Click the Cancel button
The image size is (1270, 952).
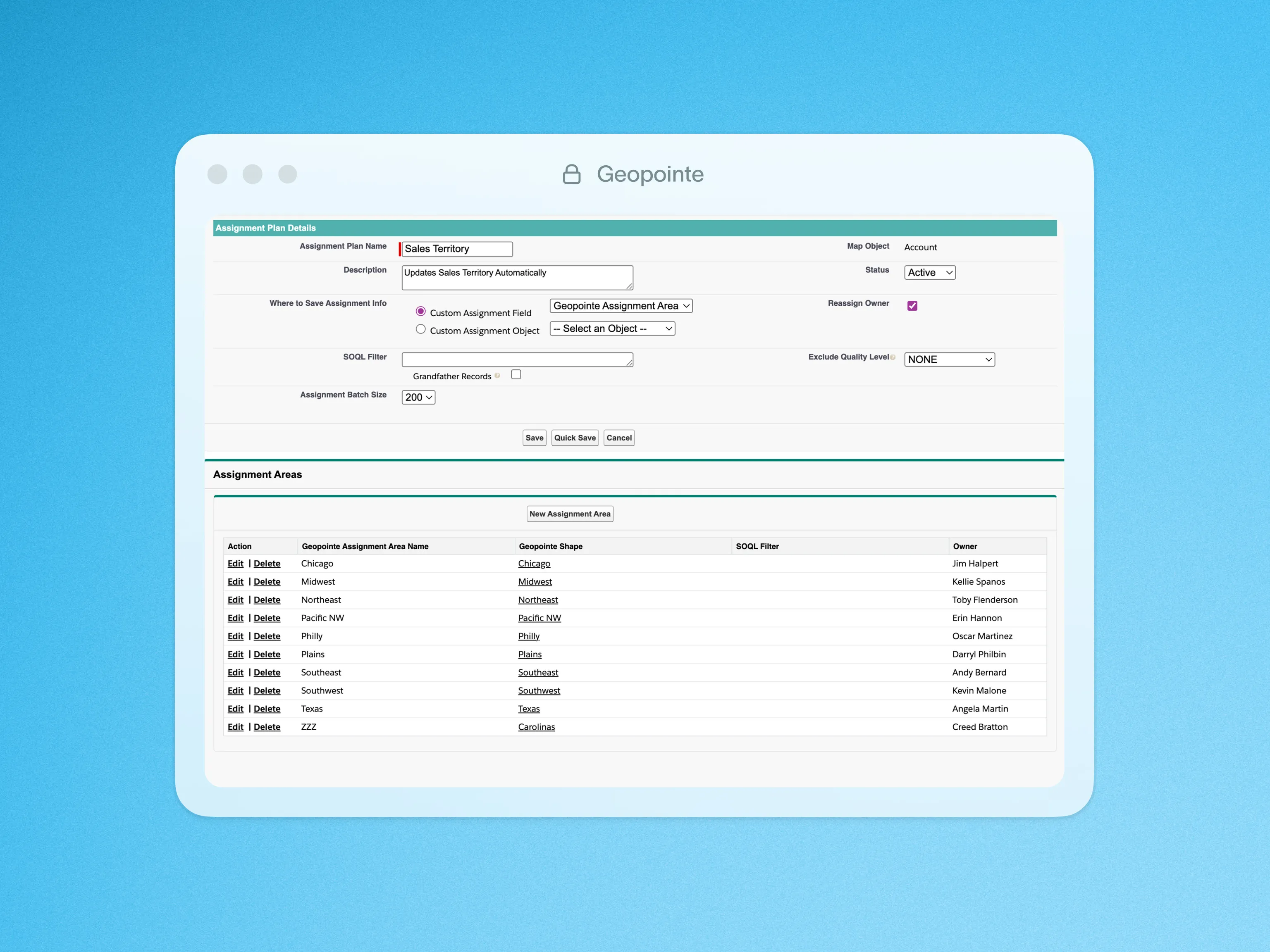(x=619, y=438)
